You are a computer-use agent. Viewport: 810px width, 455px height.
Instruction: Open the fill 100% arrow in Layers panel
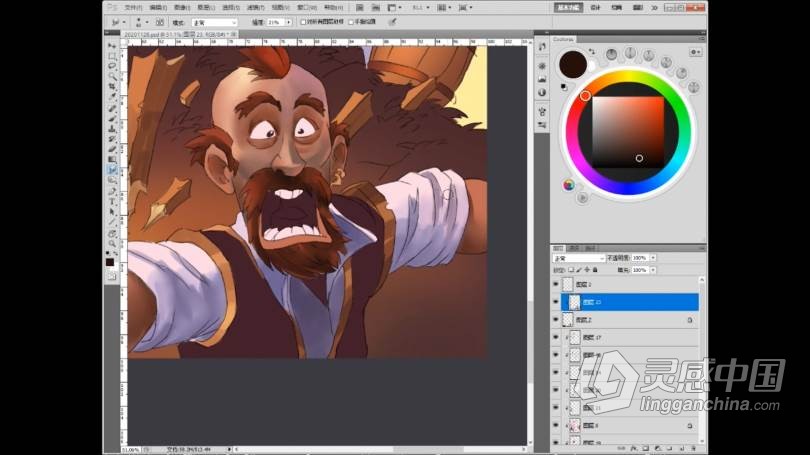pos(653,270)
